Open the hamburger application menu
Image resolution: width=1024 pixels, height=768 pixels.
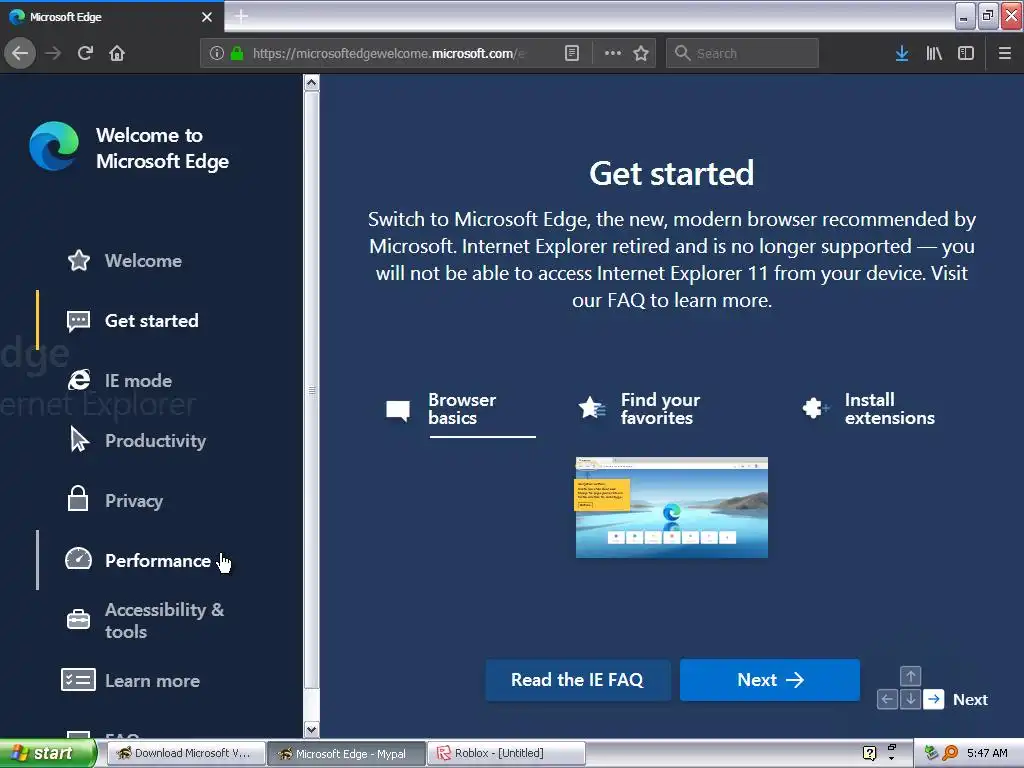point(1005,53)
